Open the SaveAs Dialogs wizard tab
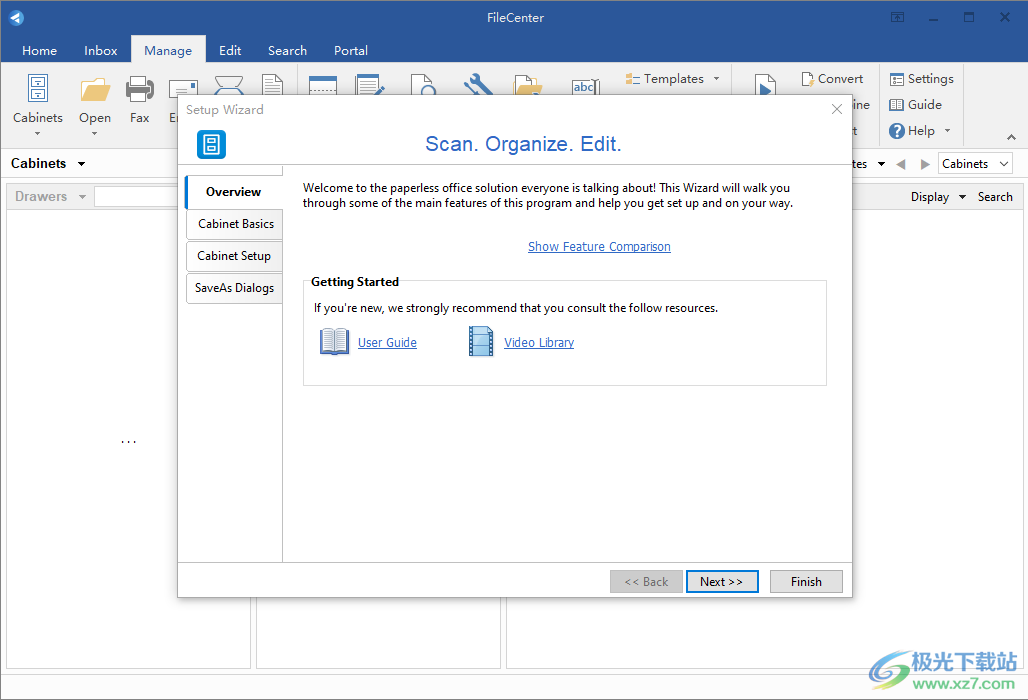Viewport: 1028px width, 700px height. tap(235, 288)
